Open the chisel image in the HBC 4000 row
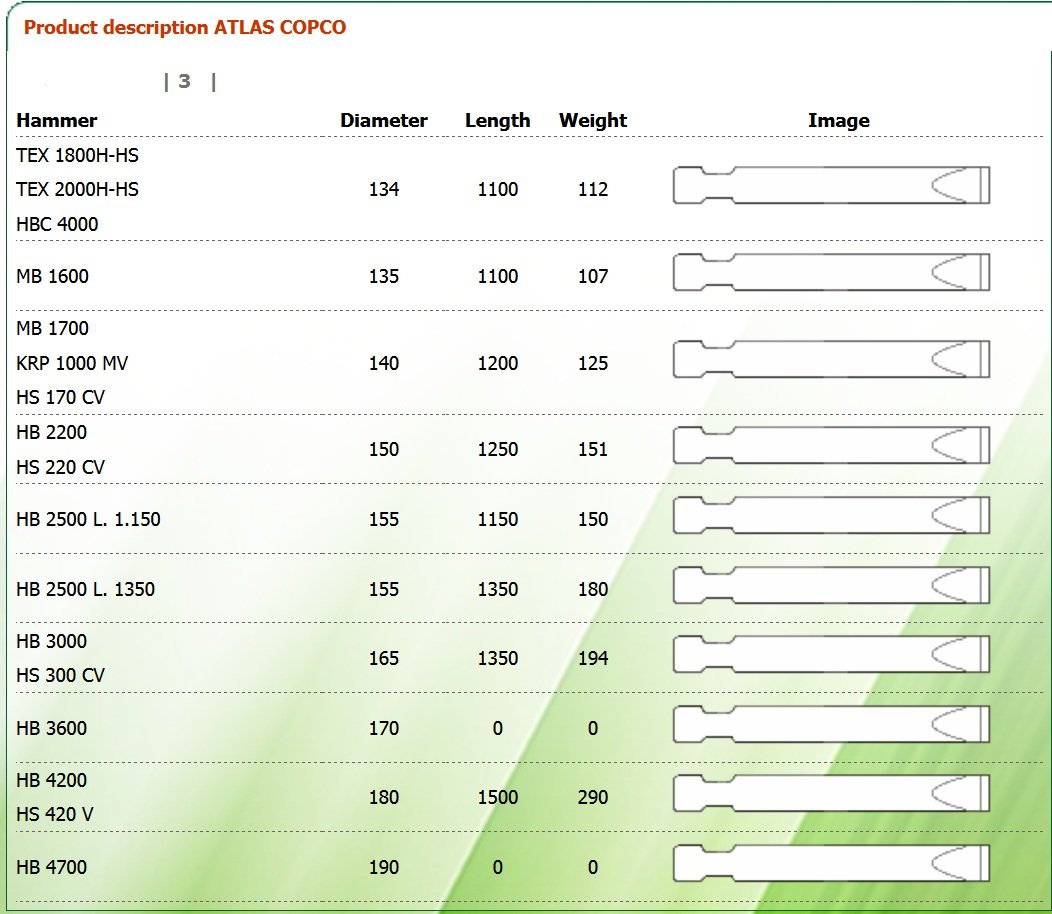 pos(831,185)
